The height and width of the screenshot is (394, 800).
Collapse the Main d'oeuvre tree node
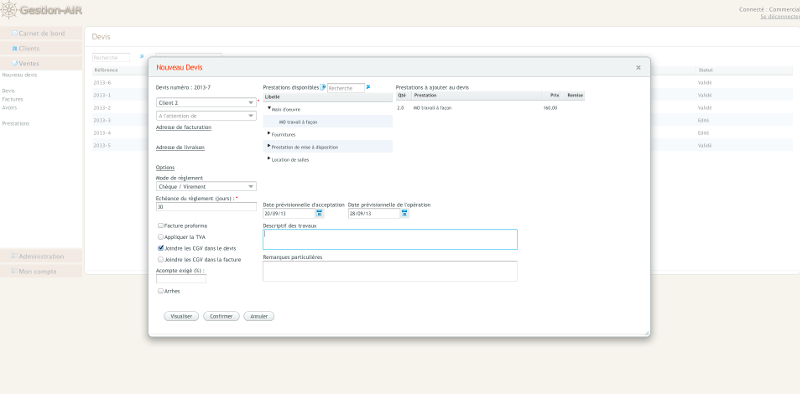tap(269, 108)
